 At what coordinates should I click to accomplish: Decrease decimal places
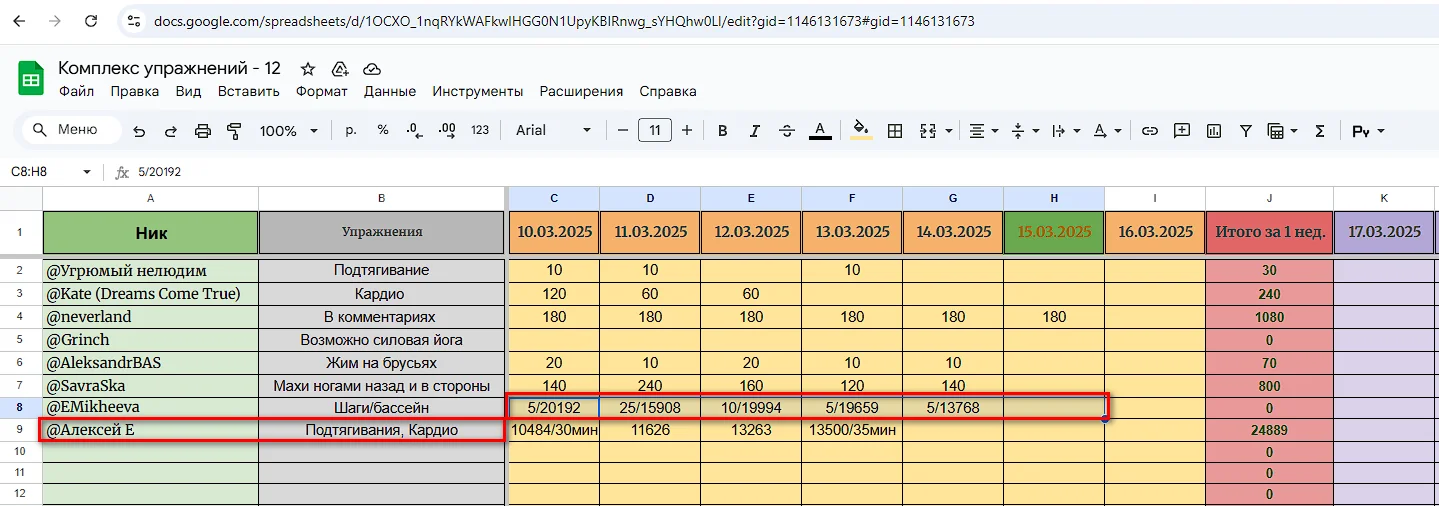[x=413, y=131]
